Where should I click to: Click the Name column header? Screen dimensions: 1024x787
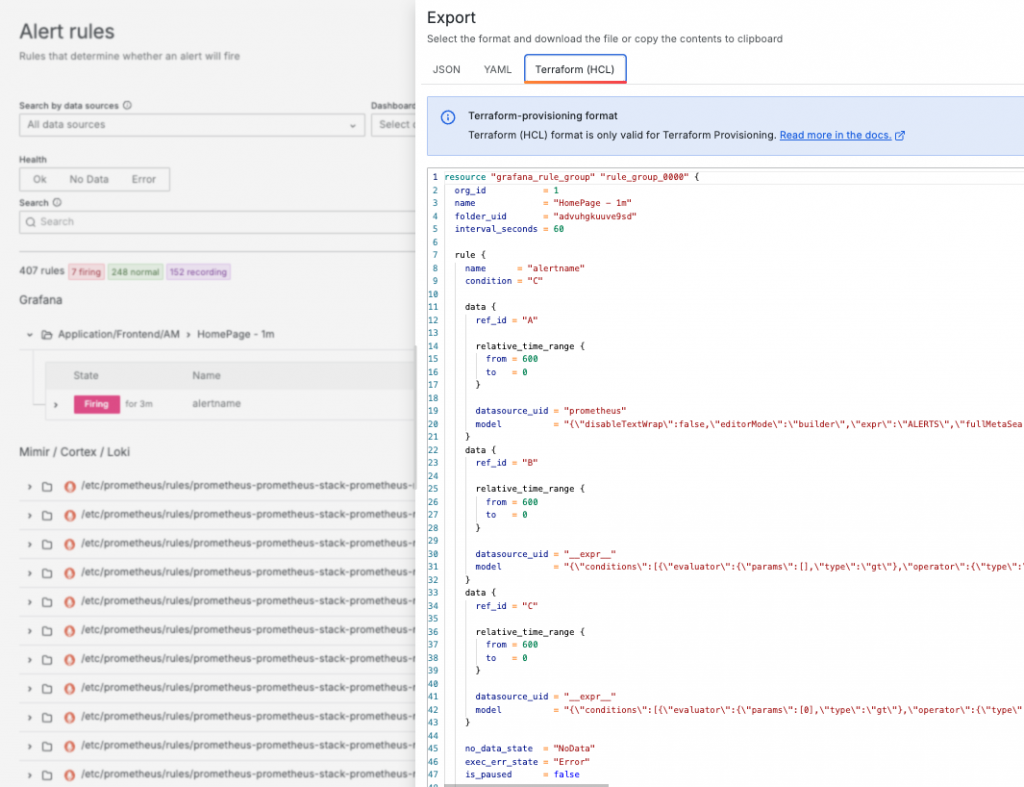206,376
